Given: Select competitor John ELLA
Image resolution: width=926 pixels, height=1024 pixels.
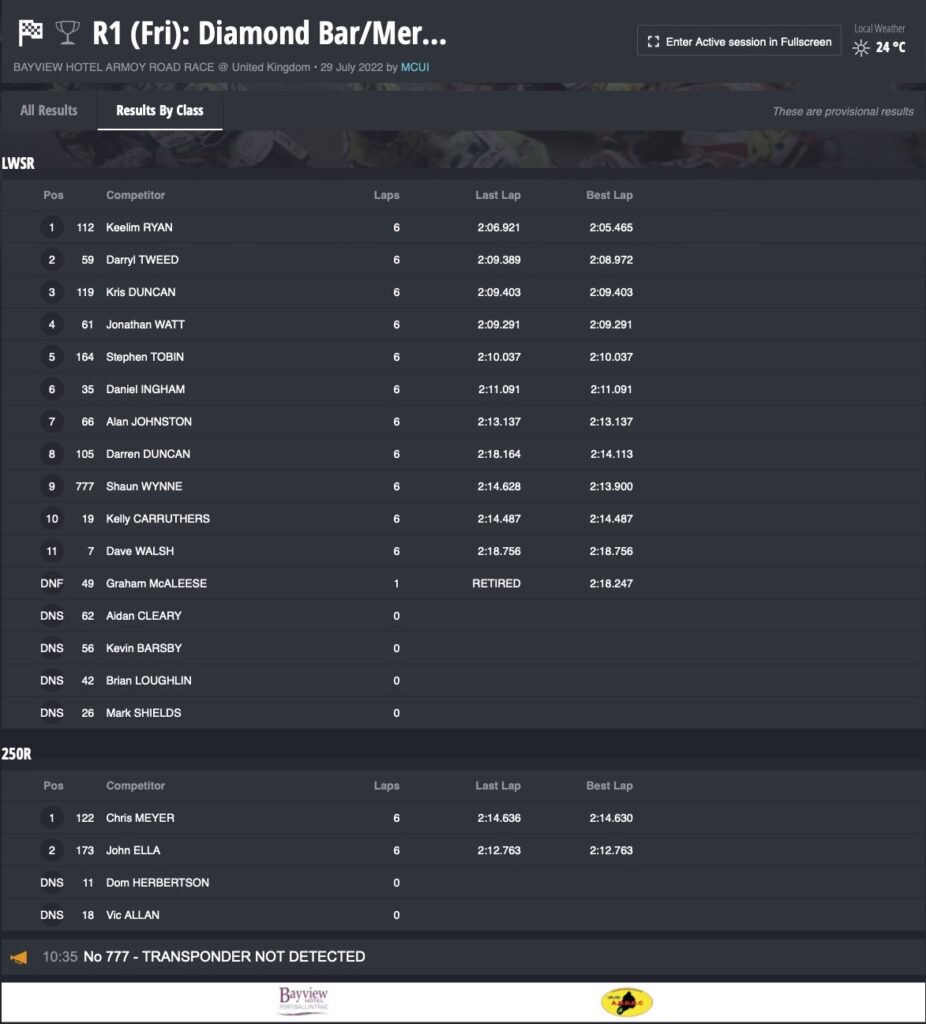Looking at the screenshot, I should click(133, 850).
